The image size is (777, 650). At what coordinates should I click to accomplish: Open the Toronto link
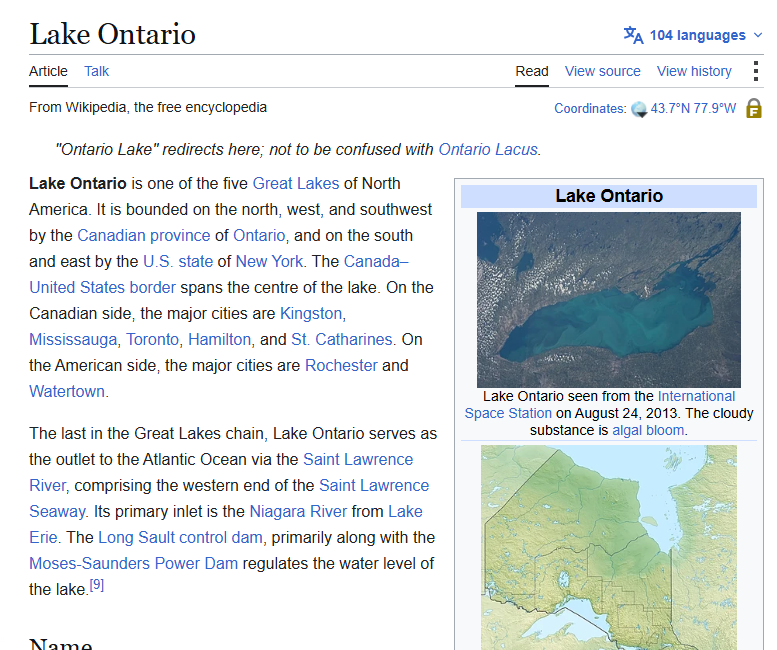coord(152,339)
